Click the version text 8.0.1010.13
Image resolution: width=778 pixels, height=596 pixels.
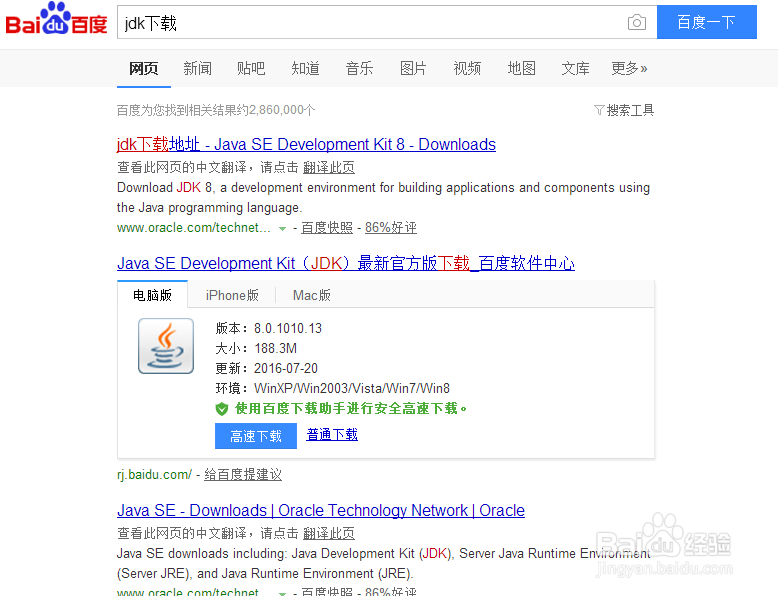point(288,329)
